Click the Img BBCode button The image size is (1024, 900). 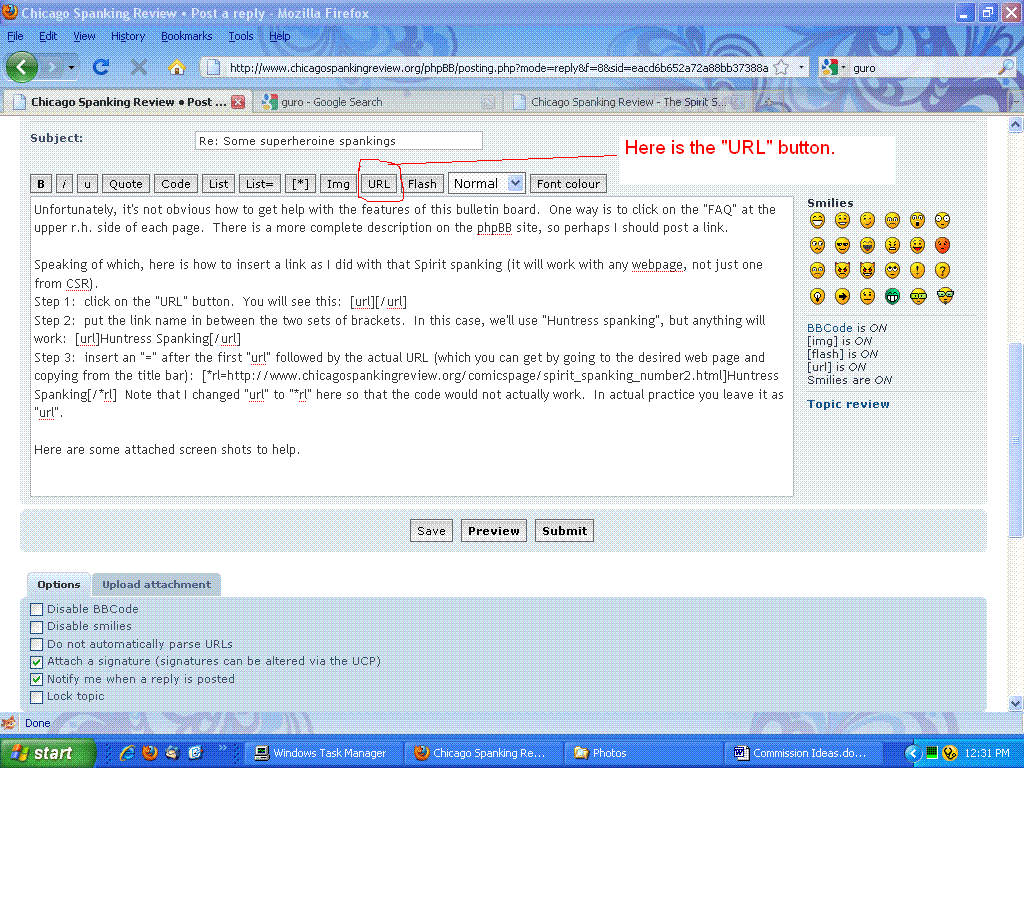point(338,184)
